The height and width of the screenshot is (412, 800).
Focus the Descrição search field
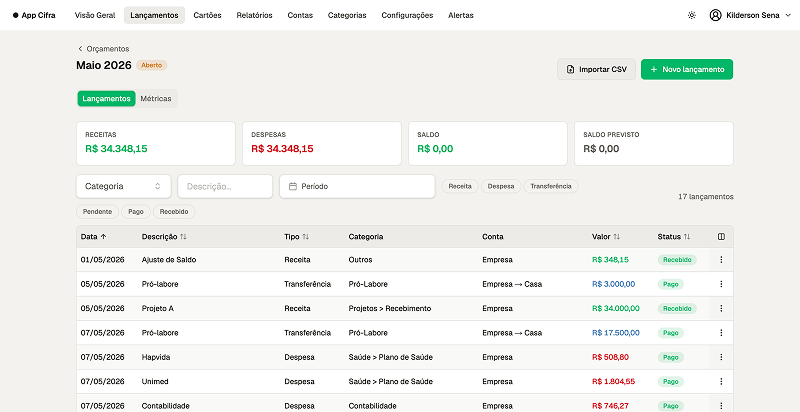[225, 186]
